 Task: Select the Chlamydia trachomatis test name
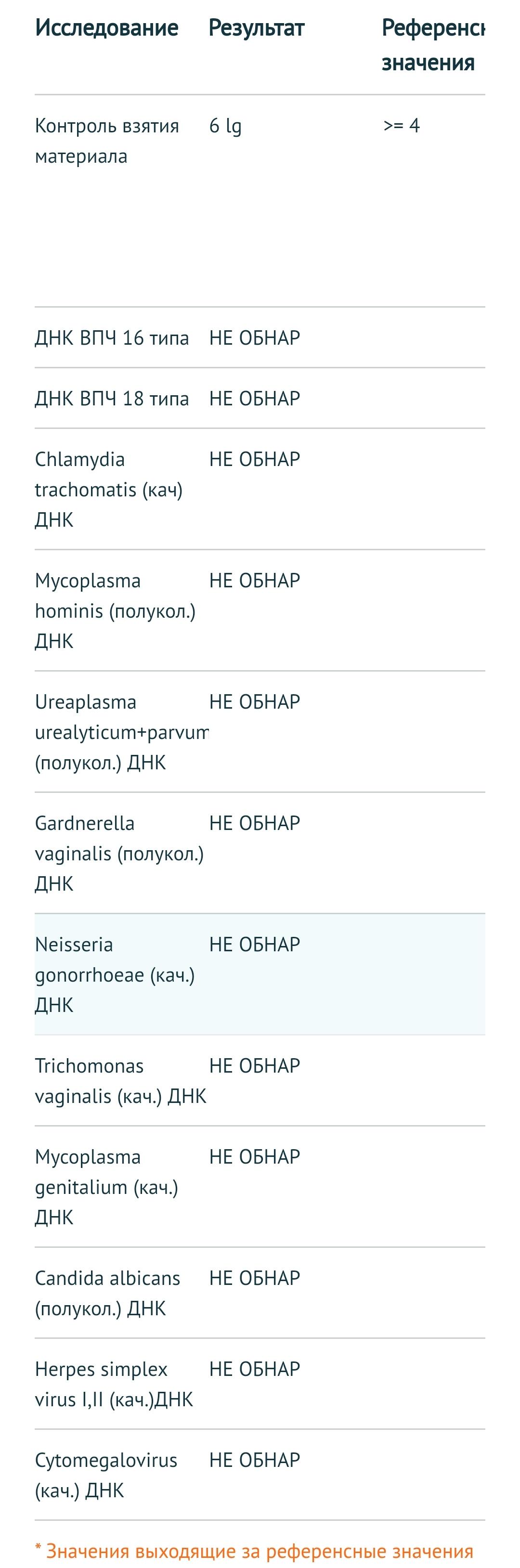coord(108,490)
